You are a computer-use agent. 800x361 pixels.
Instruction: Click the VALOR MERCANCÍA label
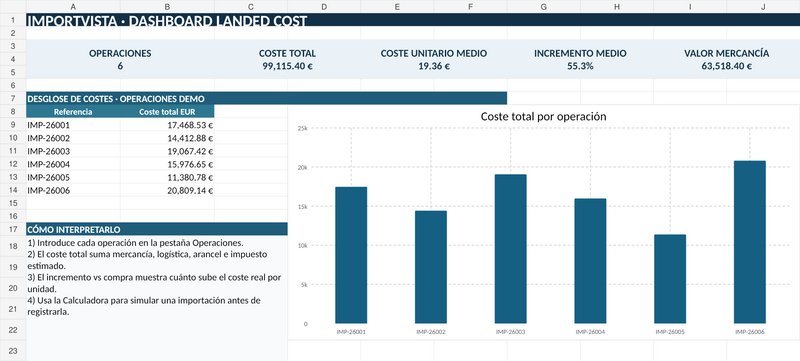coord(727,53)
